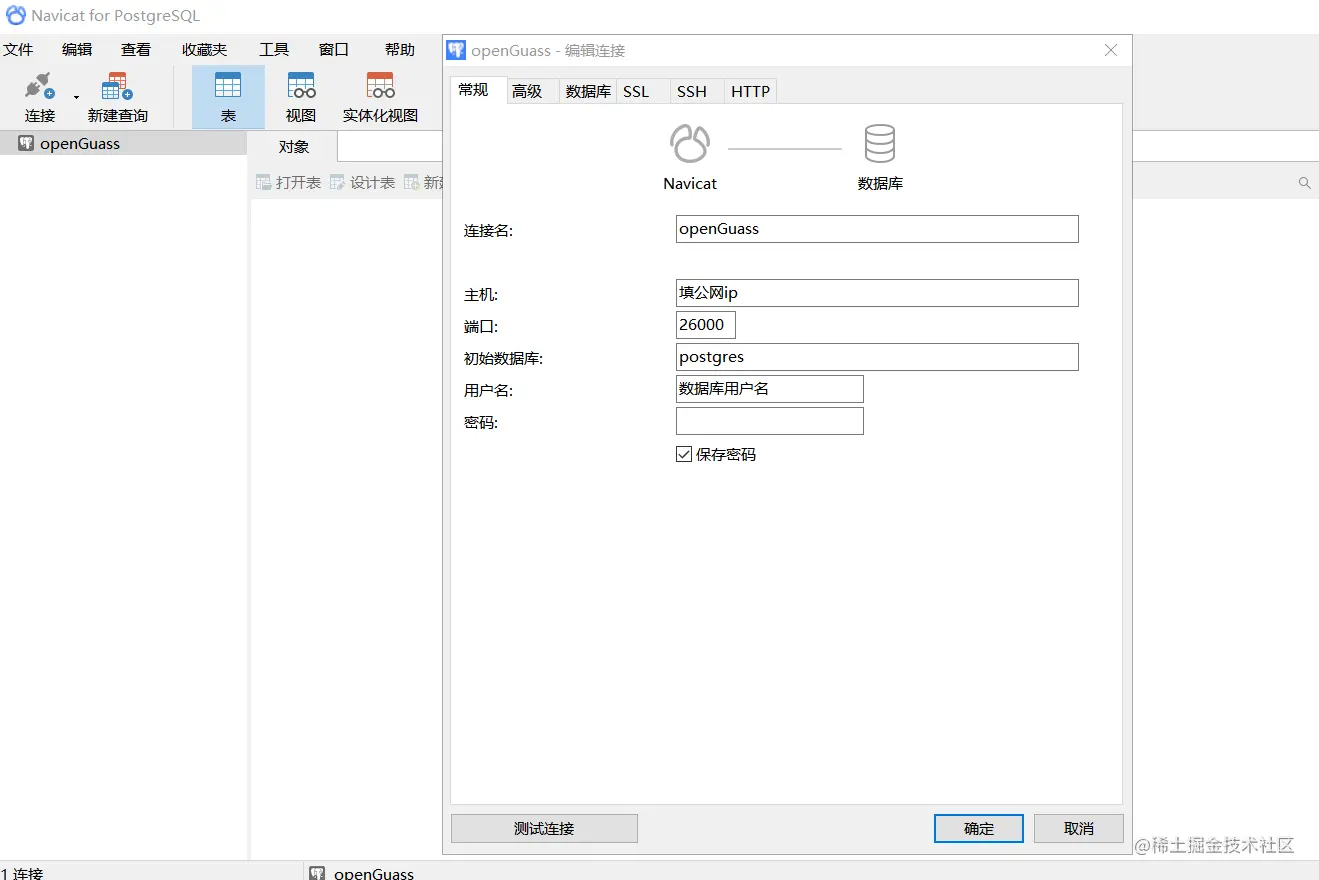Click the 用户名 username input field
The height and width of the screenshot is (880, 1319).
(770, 389)
